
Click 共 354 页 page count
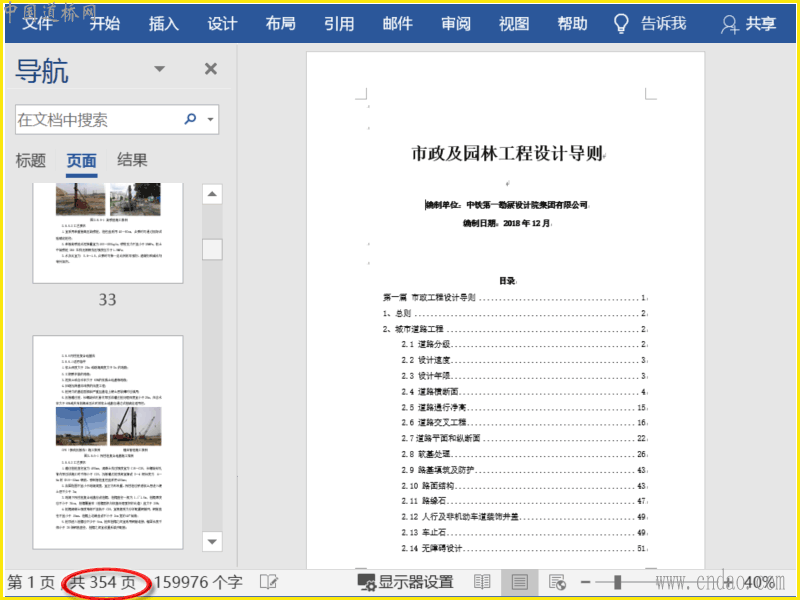click(103, 582)
